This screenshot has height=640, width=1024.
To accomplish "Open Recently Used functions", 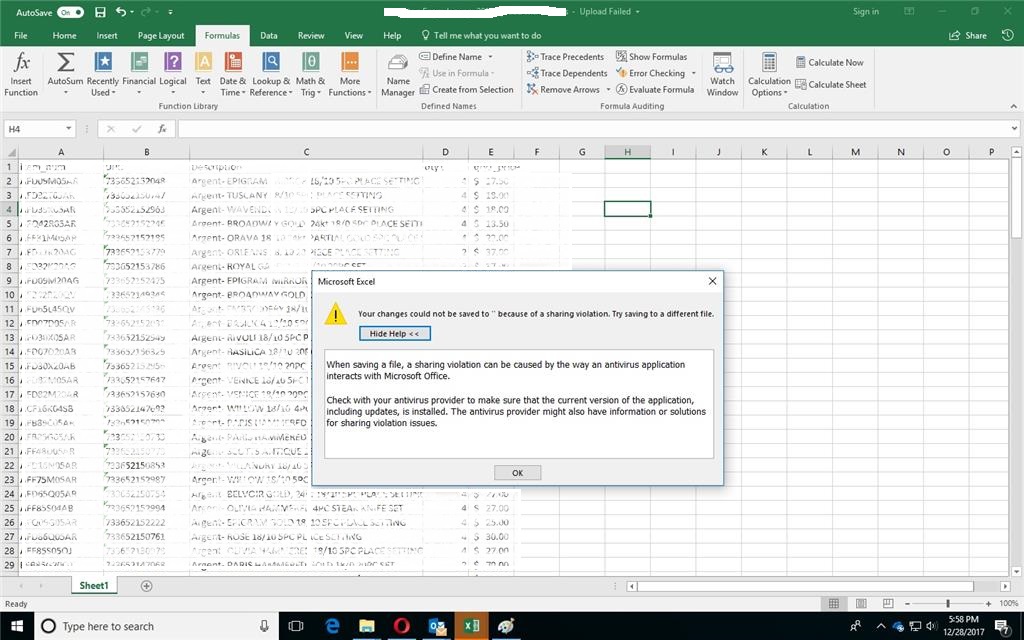I will 103,74.
